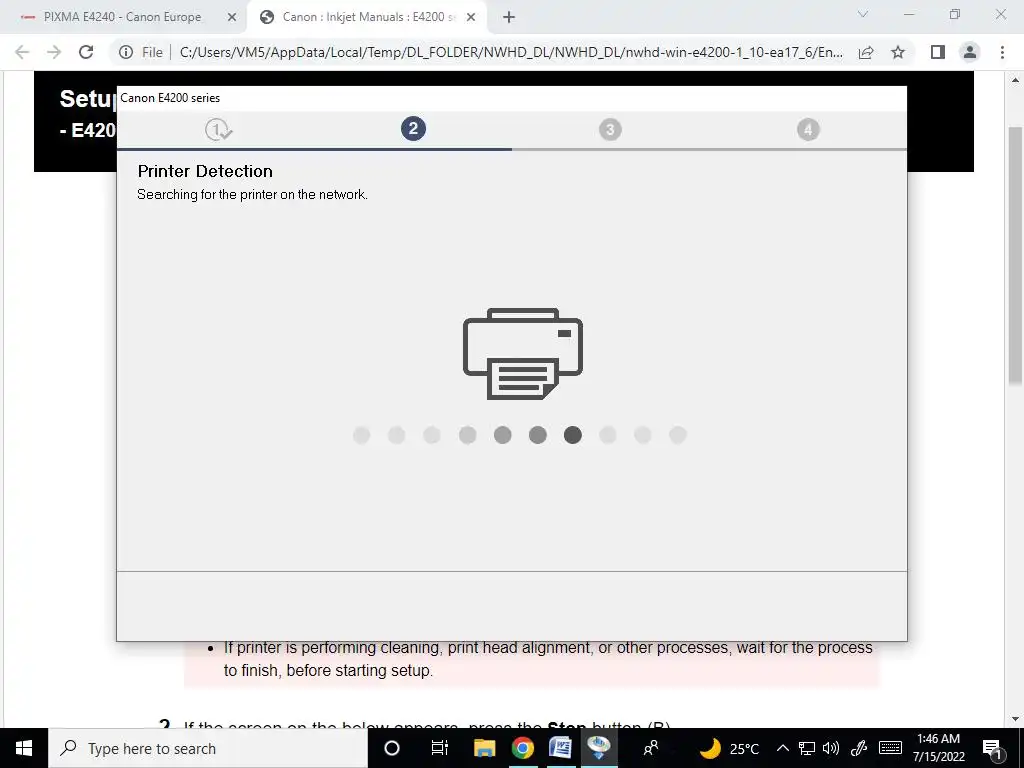Click the Printer Detection heading
Image resolution: width=1024 pixels, height=768 pixels.
[x=205, y=171]
